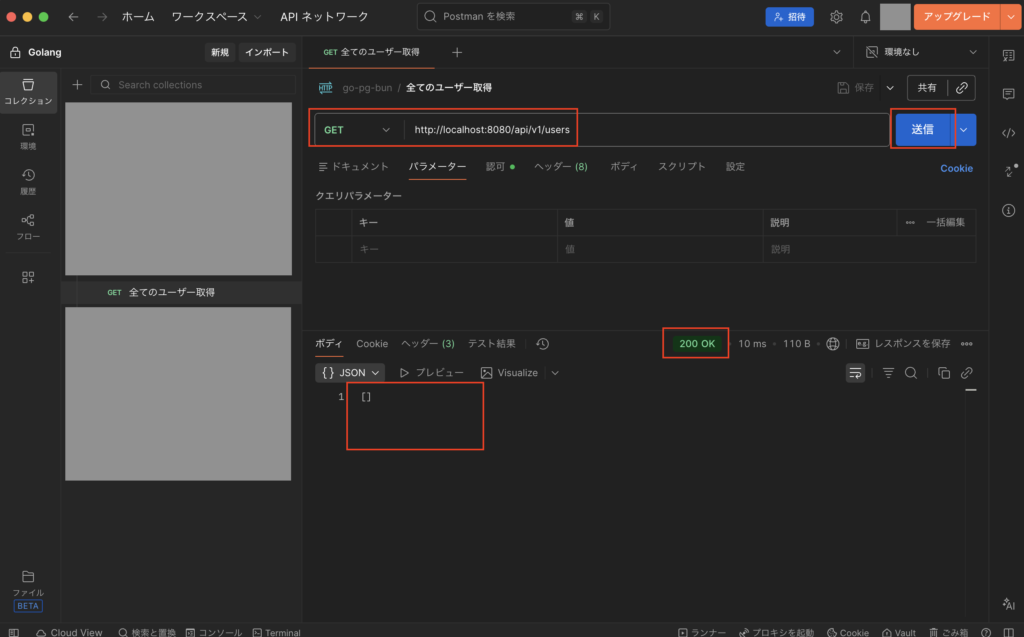
Task: Select 全てのユーザー取得 request in collection tree
Action: (171, 293)
